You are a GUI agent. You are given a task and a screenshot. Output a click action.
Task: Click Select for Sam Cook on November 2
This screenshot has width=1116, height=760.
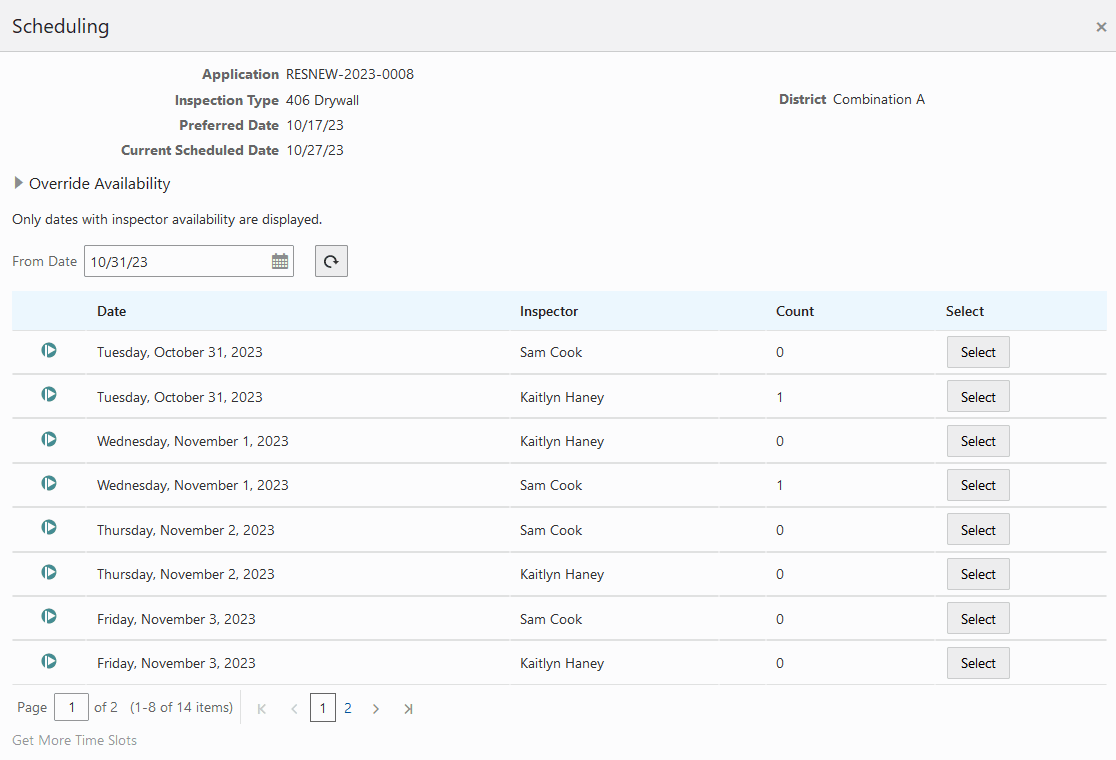977,528
